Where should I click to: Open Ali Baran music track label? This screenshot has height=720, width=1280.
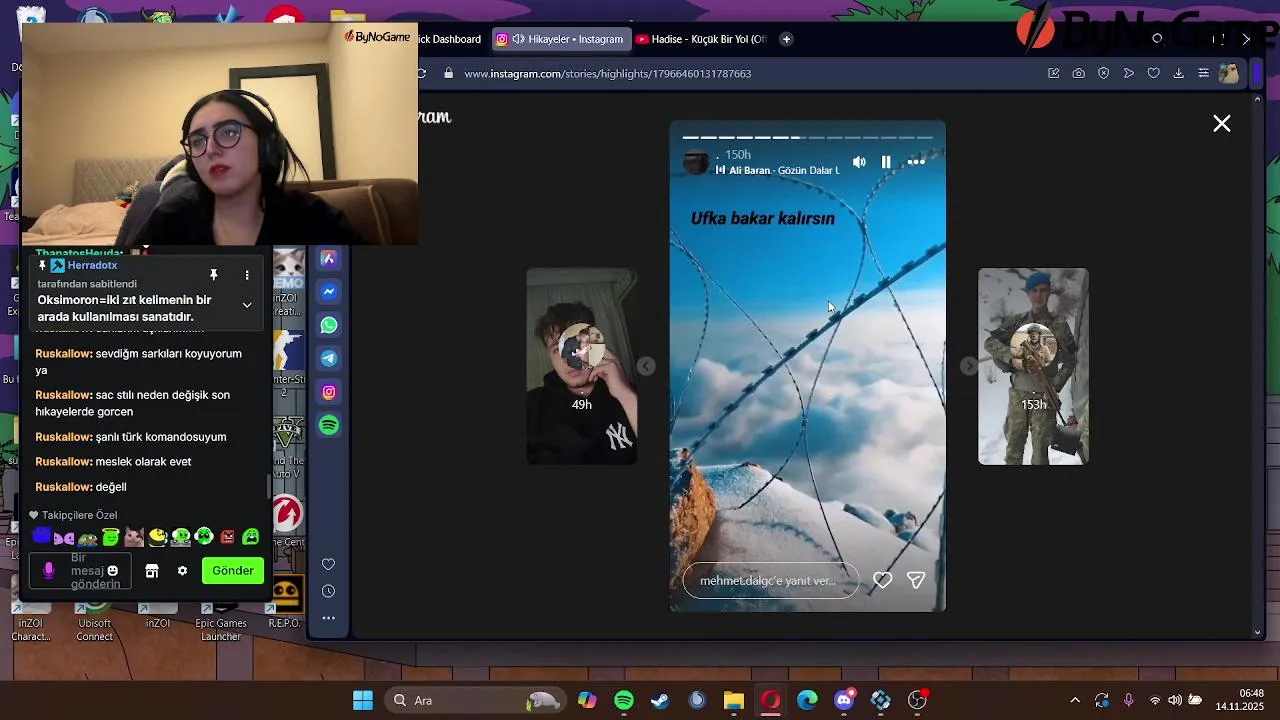point(776,171)
